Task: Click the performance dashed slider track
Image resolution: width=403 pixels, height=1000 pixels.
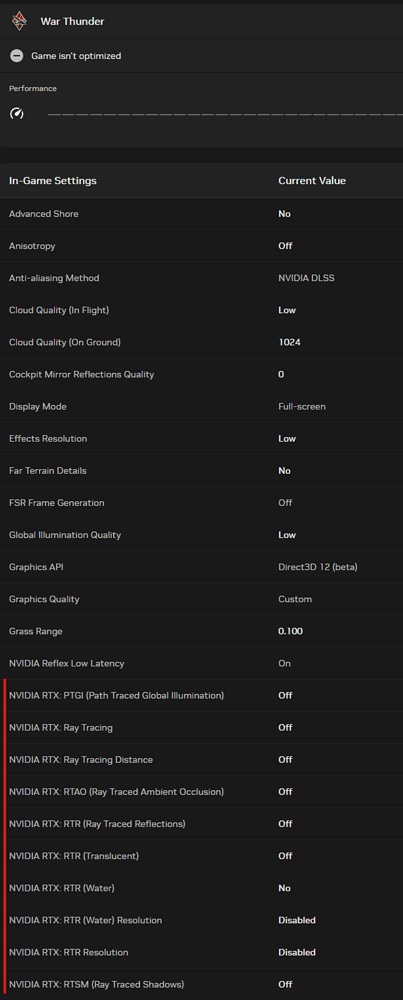Action: [x=225, y=114]
